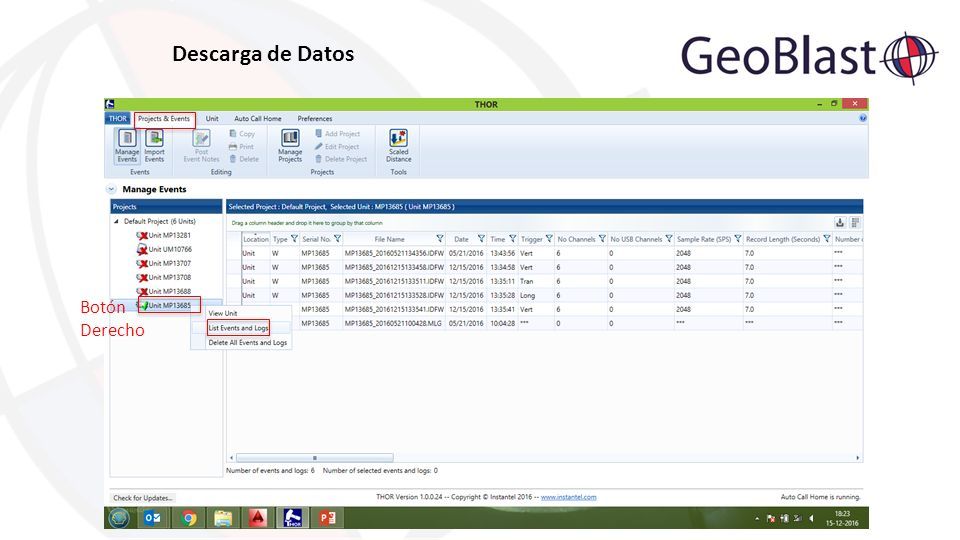Open the Trigger column filter
Viewport: 960px width, 540px height.
549,239
